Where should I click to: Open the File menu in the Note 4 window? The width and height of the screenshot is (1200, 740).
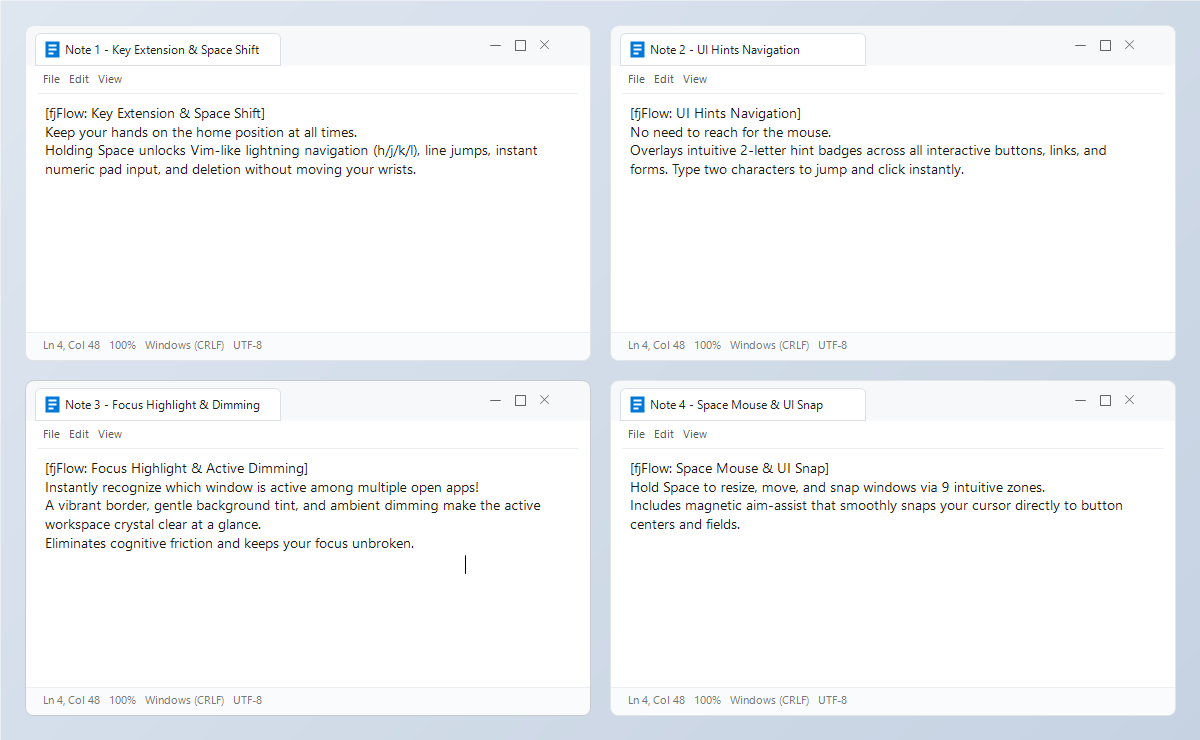pyautogui.click(x=636, y=434)
